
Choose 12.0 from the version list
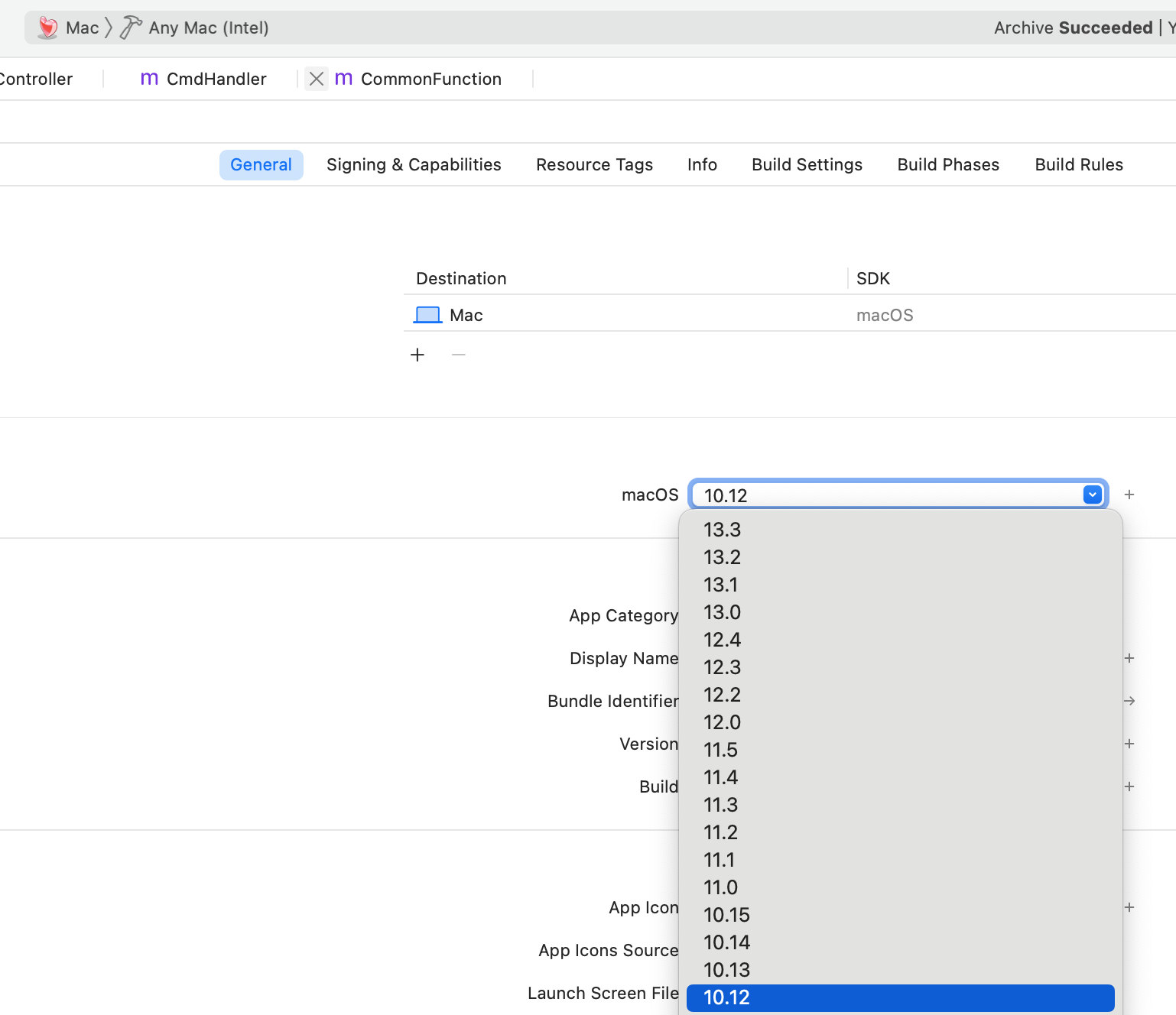[900, 722]
